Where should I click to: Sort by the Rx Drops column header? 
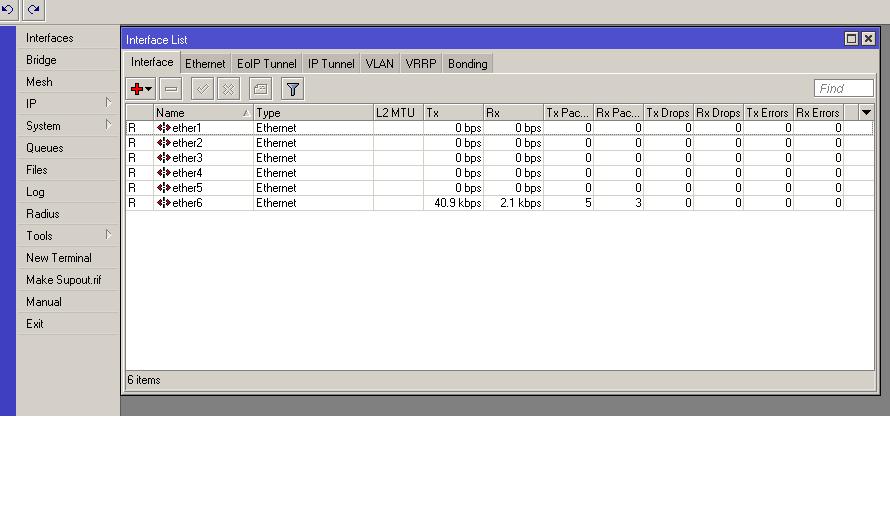point(717,112)
